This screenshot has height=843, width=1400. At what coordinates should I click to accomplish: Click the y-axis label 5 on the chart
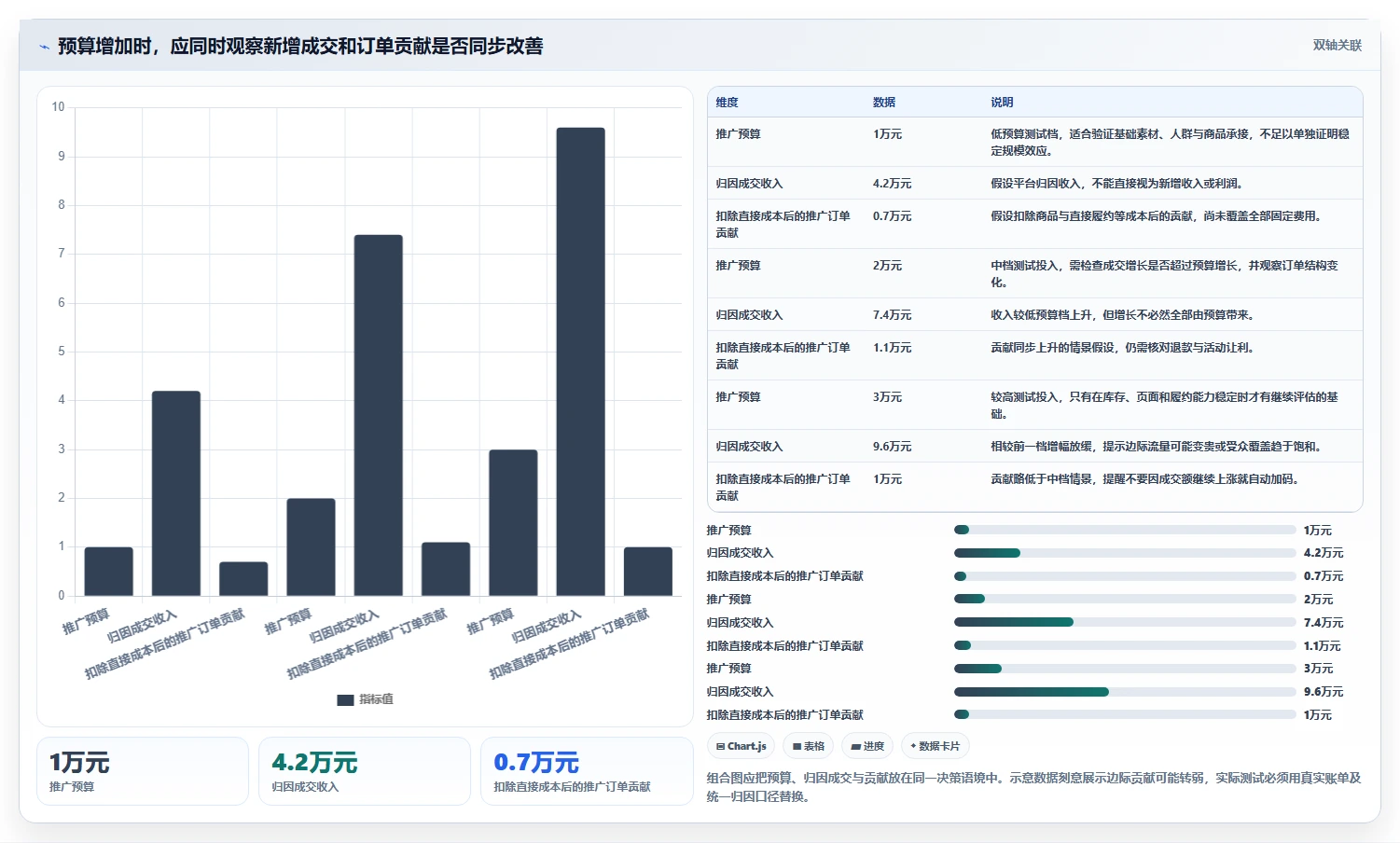coord(62,352)
